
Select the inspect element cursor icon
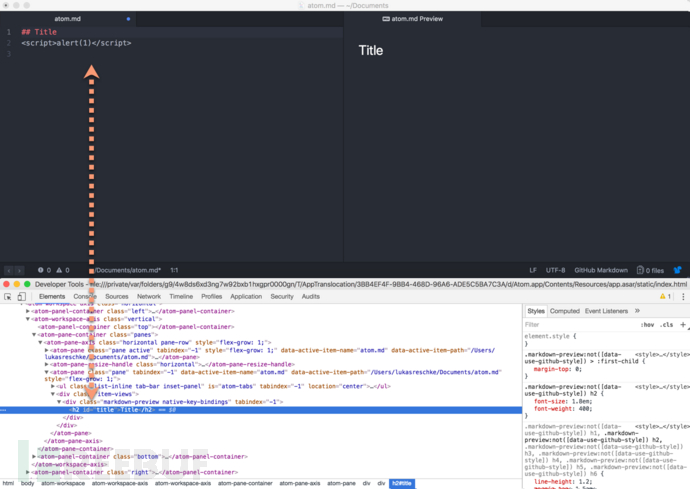7,297
